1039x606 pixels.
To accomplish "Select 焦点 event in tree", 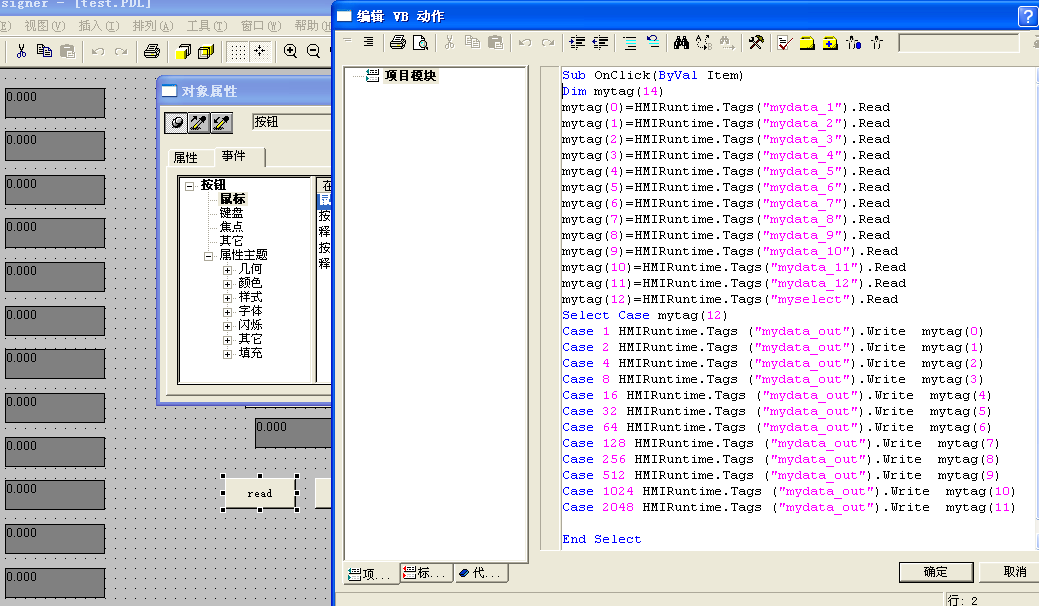I will 231,227.
